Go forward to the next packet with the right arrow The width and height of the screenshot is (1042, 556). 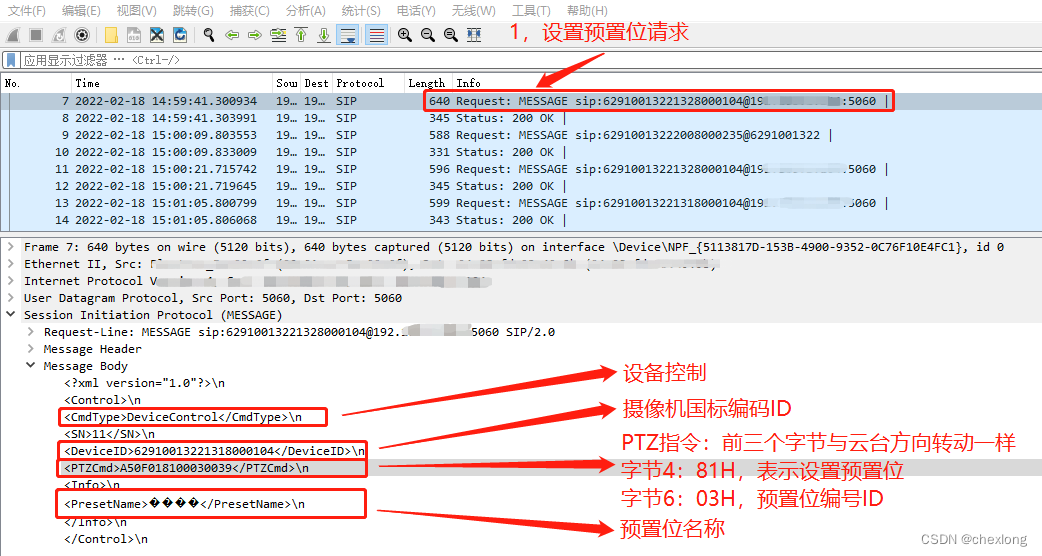255,35
